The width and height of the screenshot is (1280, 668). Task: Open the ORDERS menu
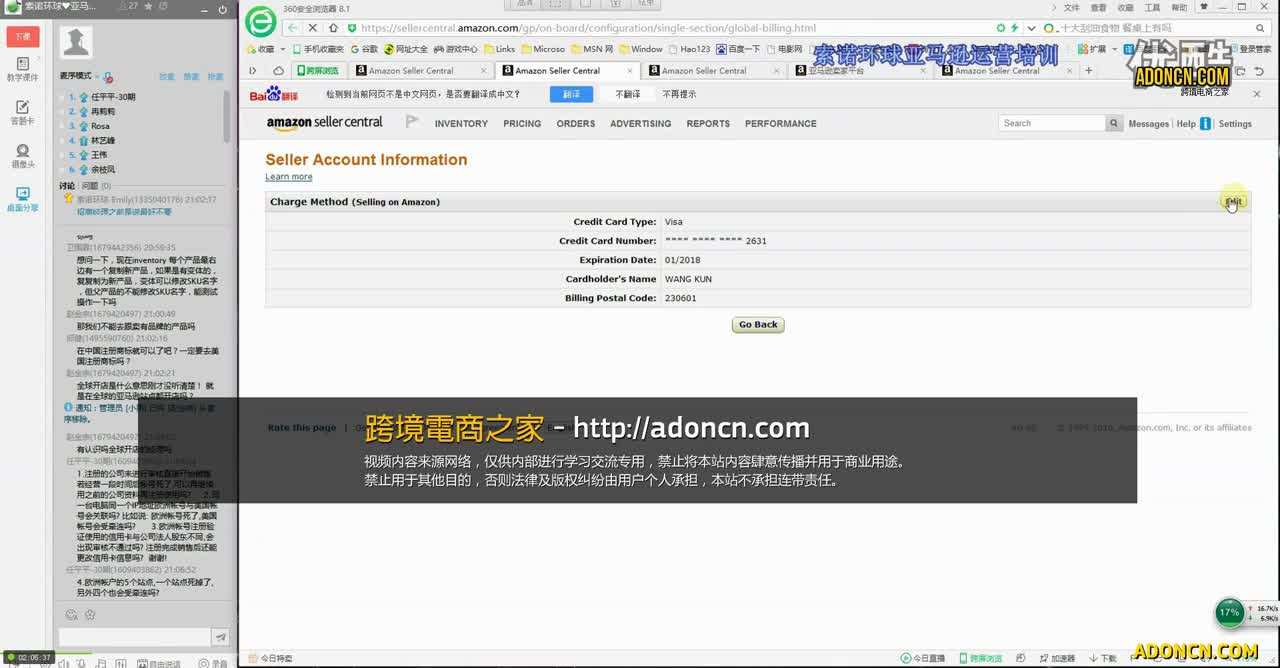[576, 124]
